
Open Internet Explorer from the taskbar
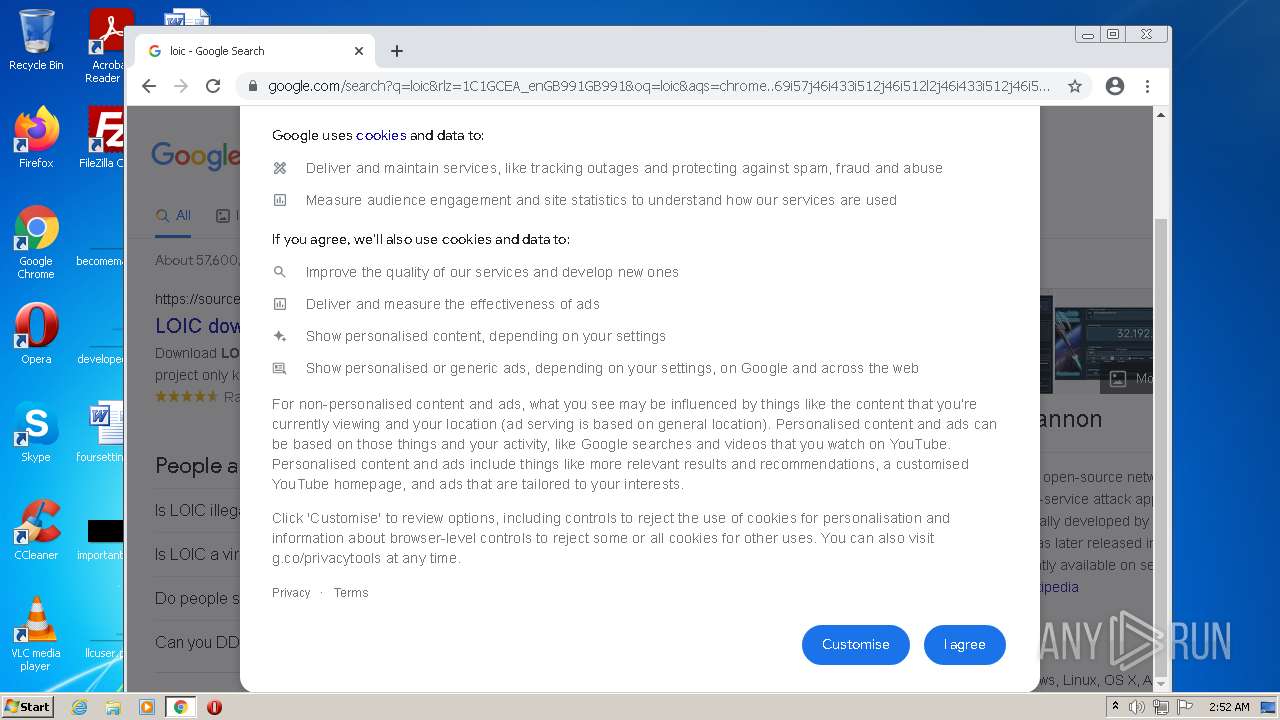79,707
